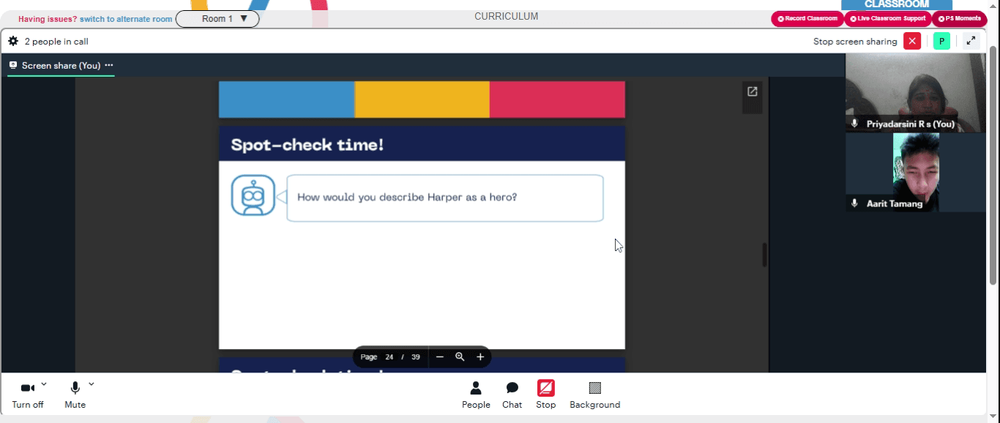Click Stop screen sharing label
This screenshot has width=1000, height=423.
(855, 41)
